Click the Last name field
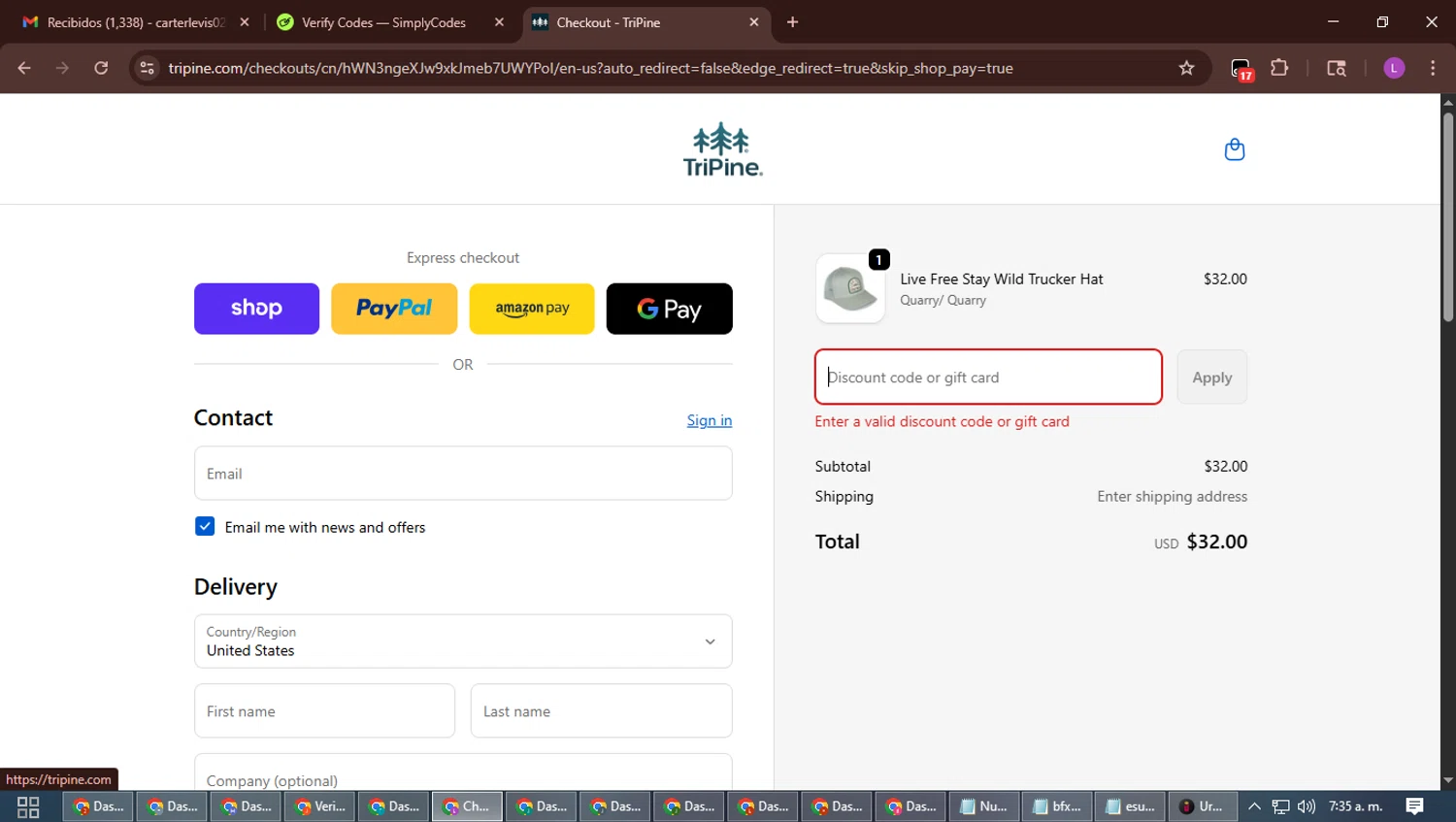 click(x=602, y=711)
